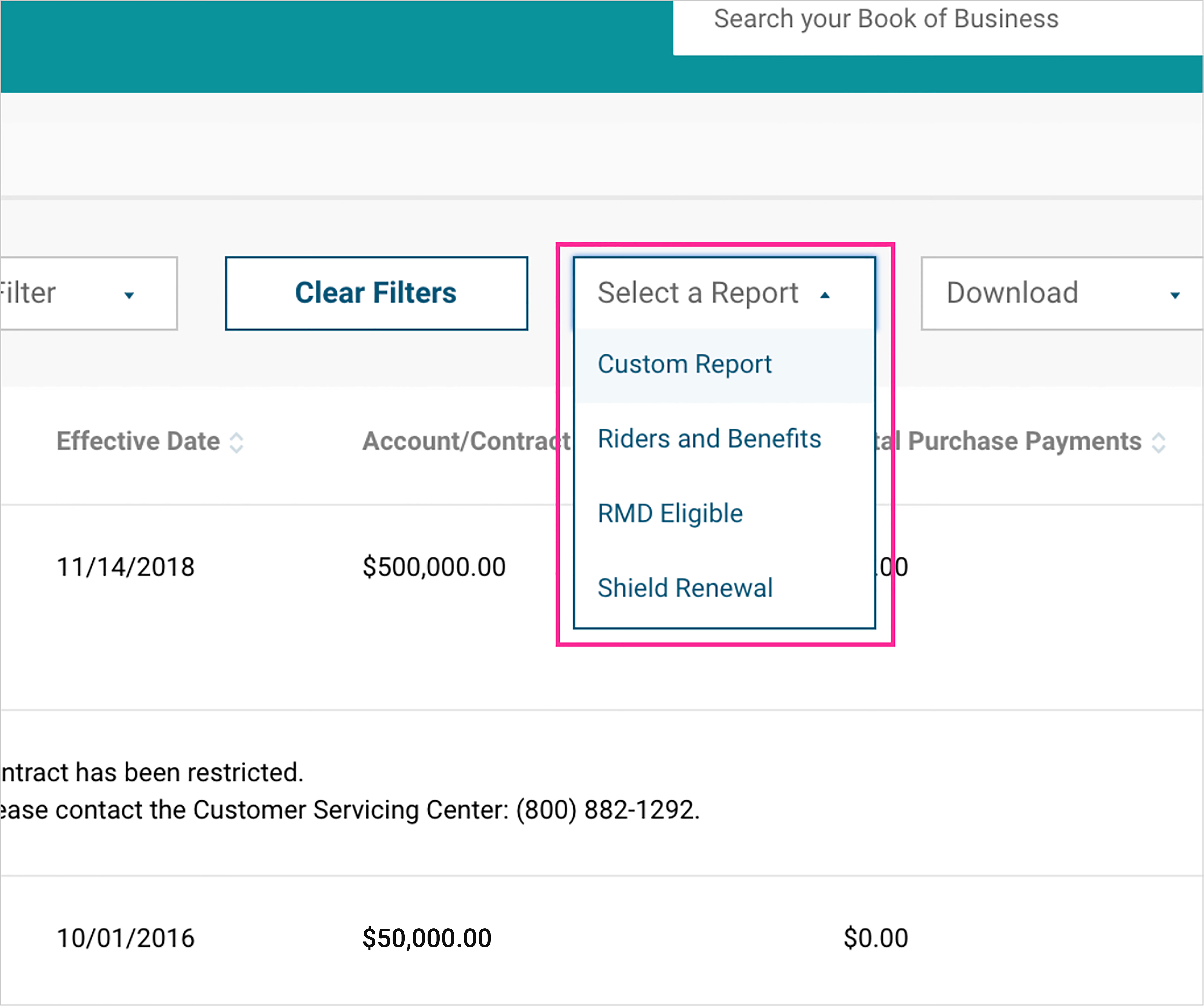
Task: Click the Purchase Payments sort arrows icon
Action: click(1159, 442)
